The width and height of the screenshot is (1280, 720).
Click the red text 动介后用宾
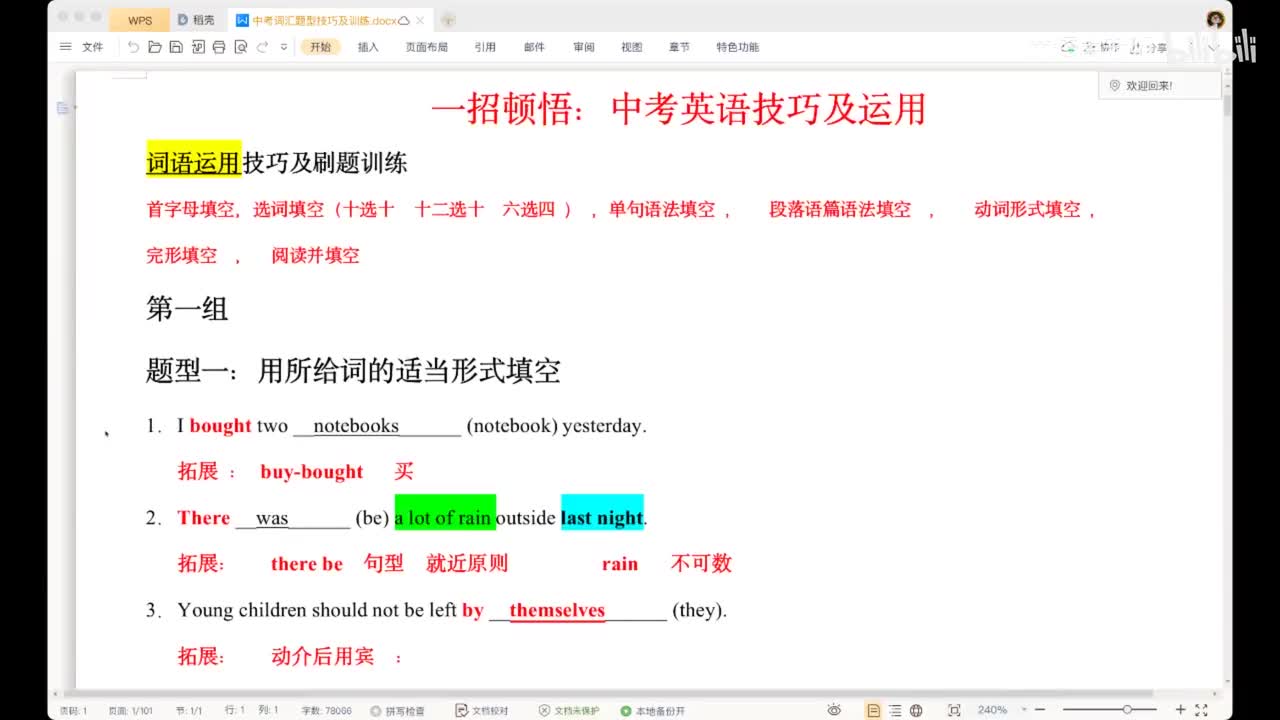[322, 657]
